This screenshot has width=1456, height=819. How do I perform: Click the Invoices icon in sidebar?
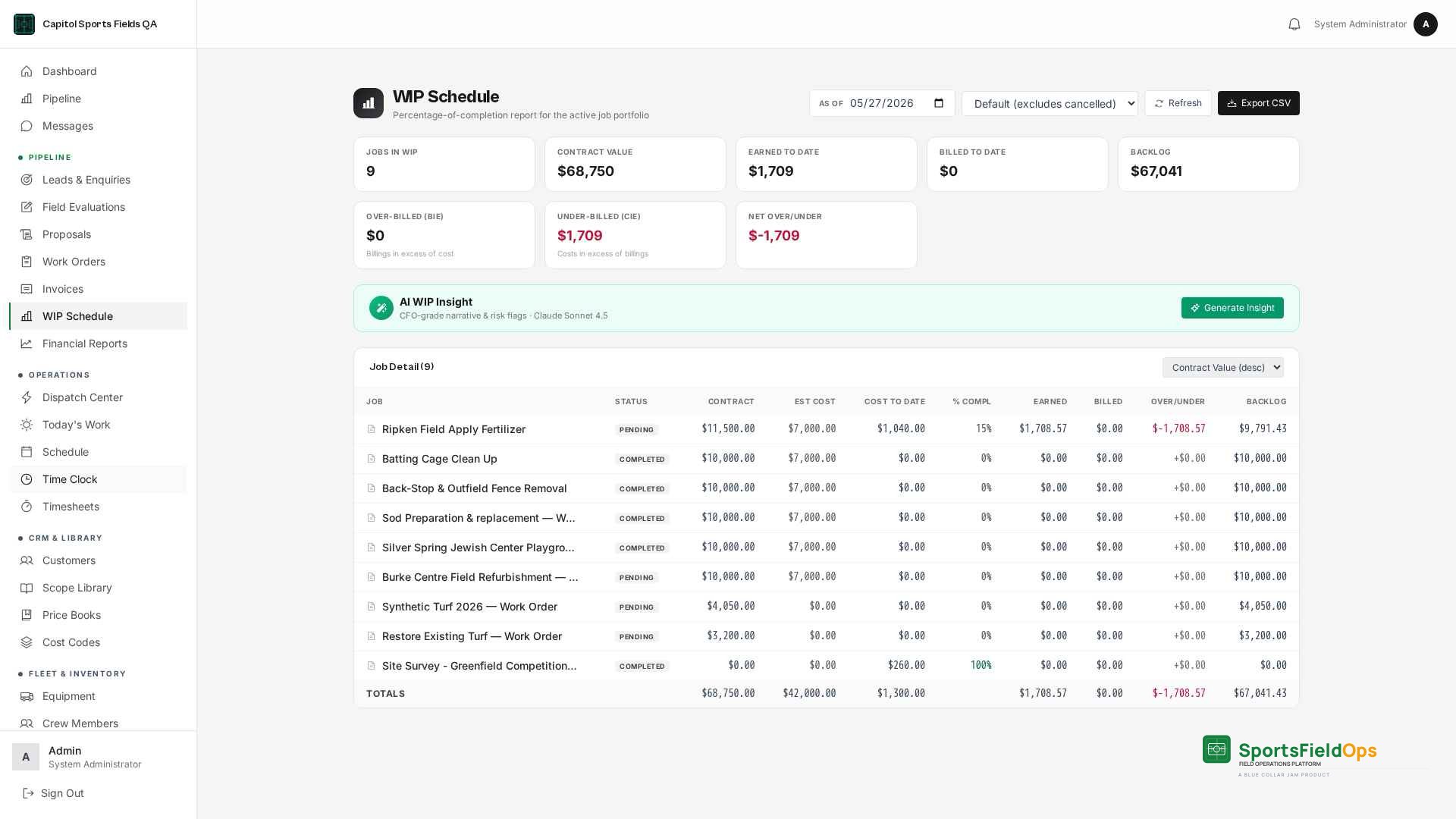point(27,289)
